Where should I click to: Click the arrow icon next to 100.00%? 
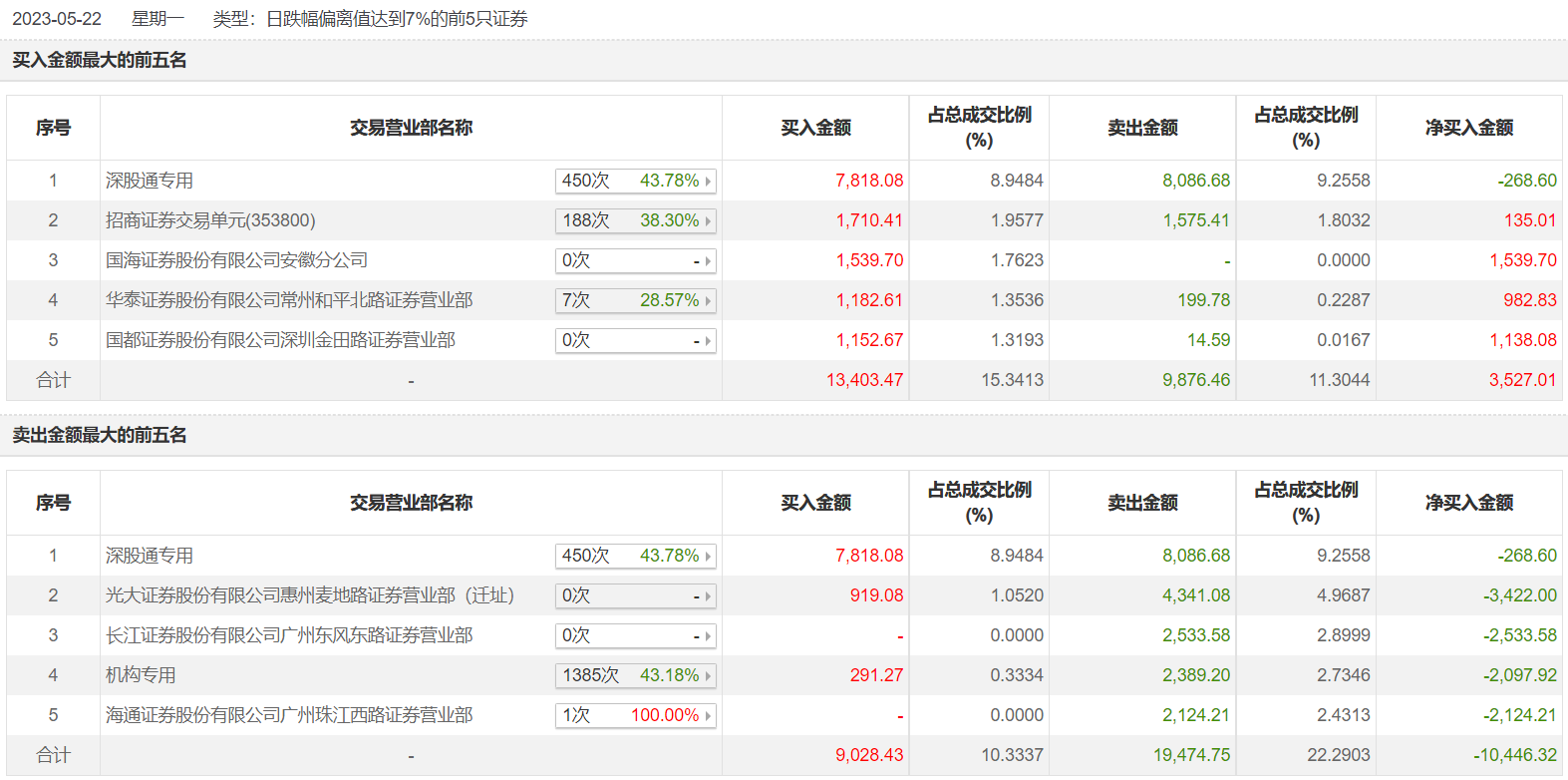[708, 716]
